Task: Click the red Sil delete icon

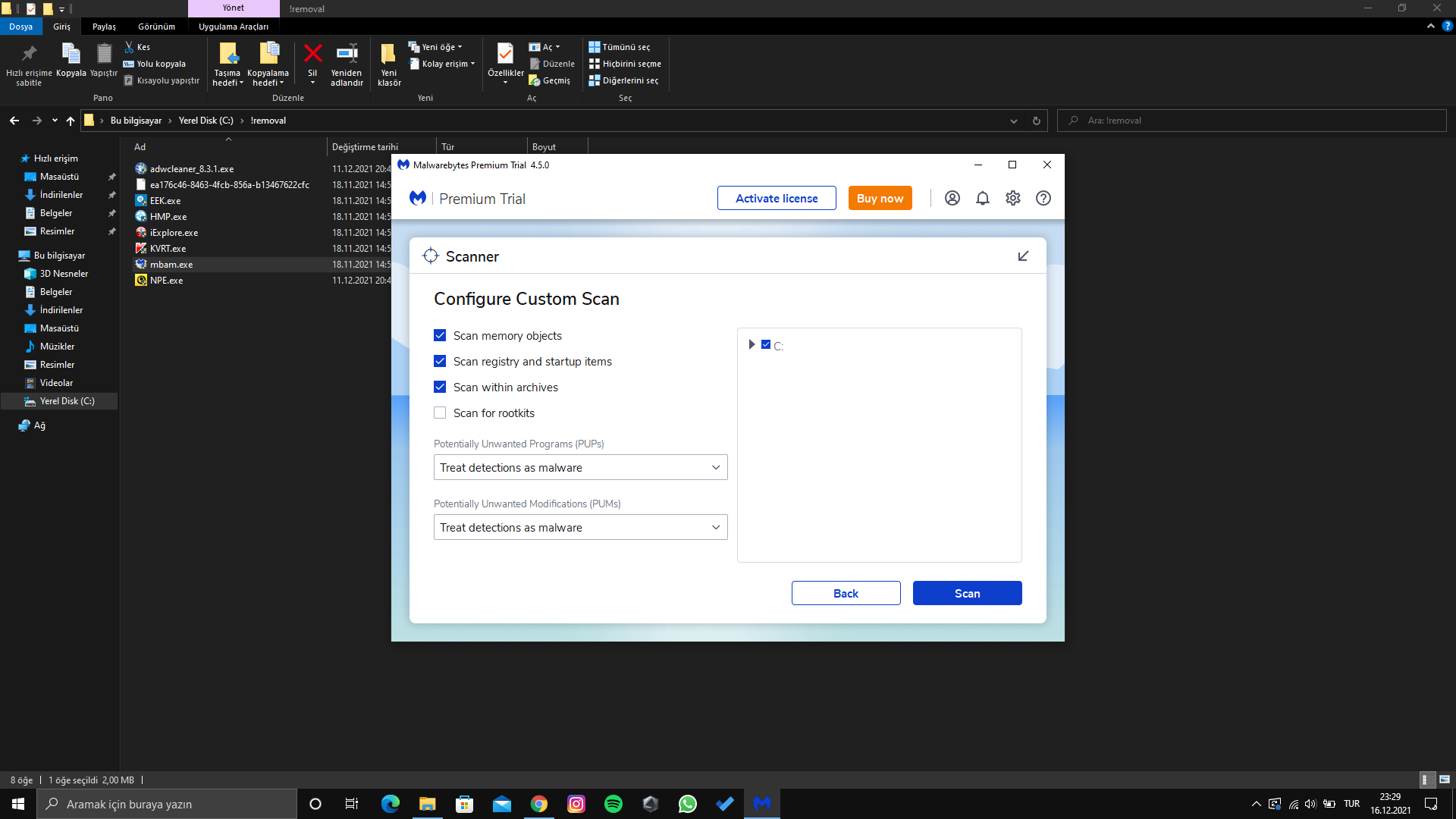Action: (312, 55)
